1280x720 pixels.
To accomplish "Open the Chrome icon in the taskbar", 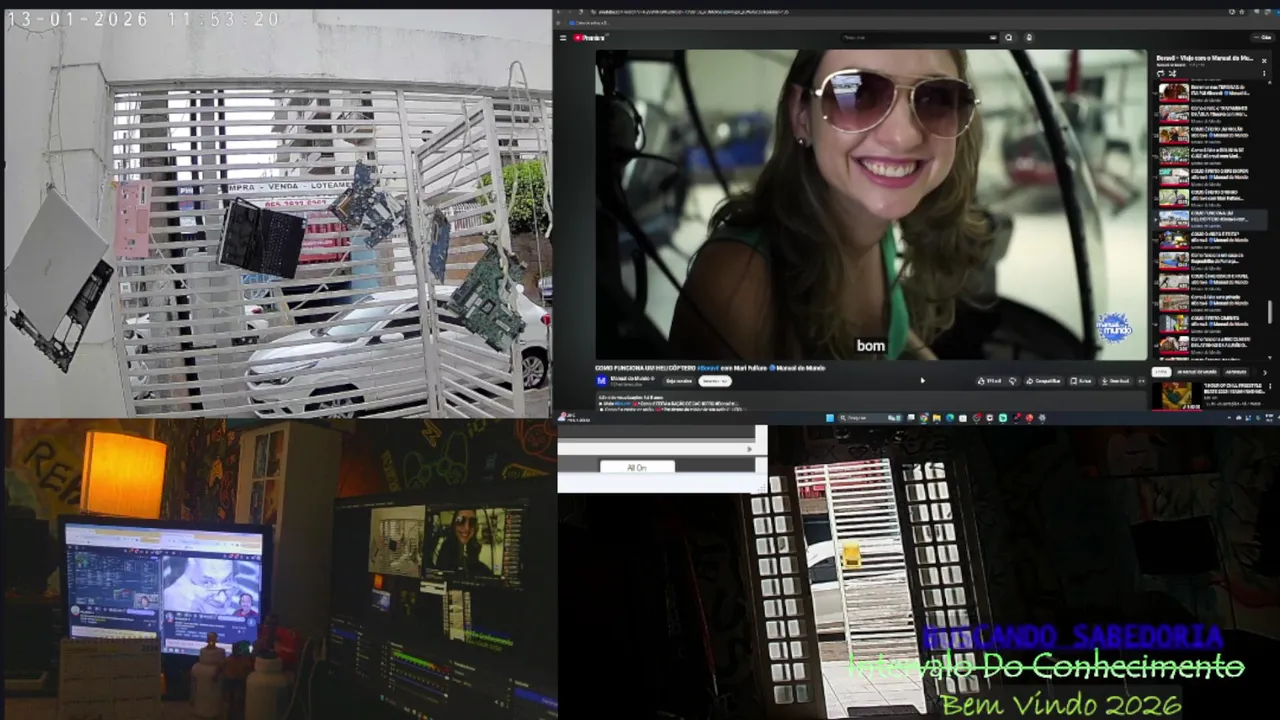I will point(924,418).
